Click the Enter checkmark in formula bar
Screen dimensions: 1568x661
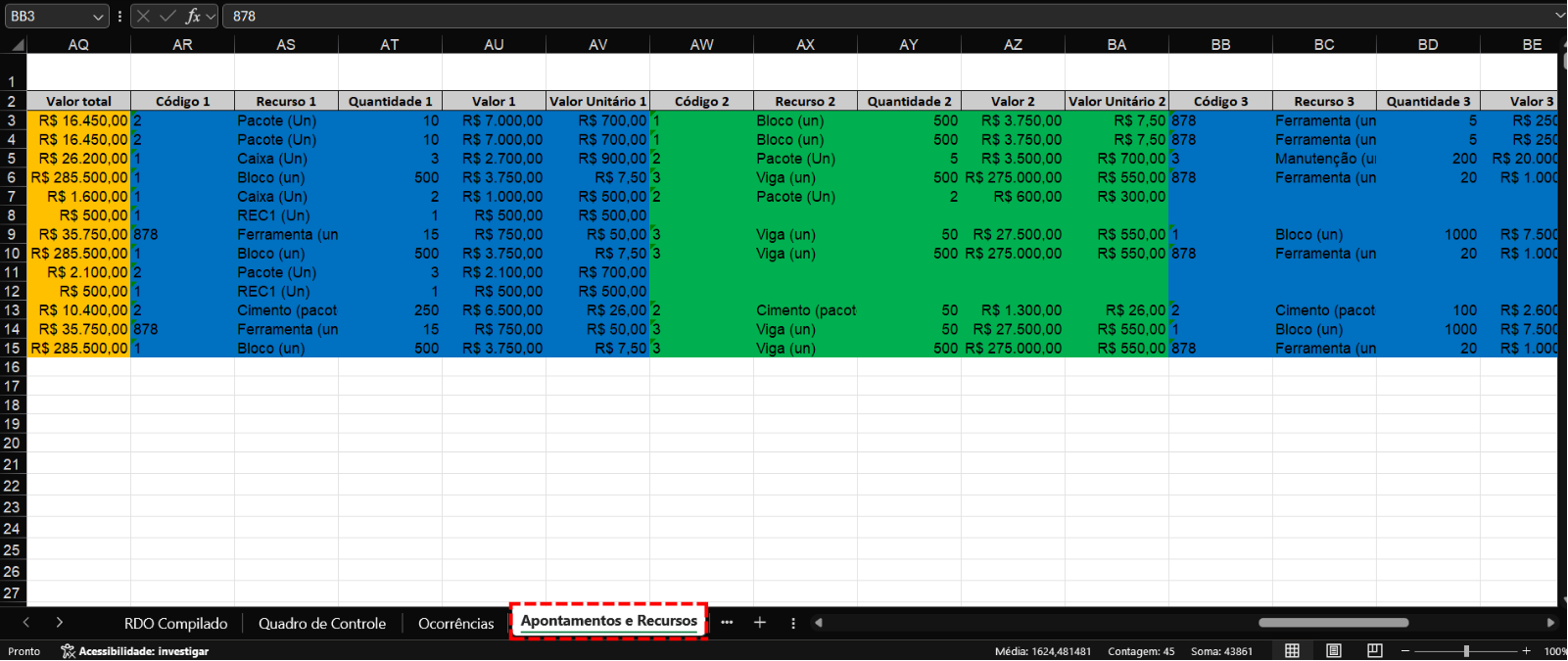[x=167, y=16]
